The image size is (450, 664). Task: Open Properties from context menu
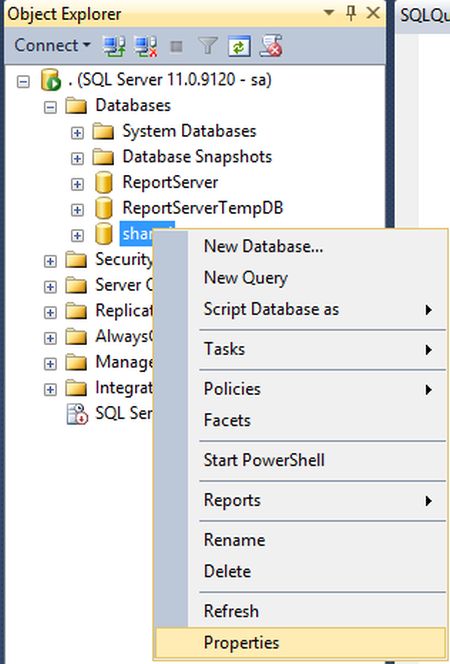click(301, 642)
